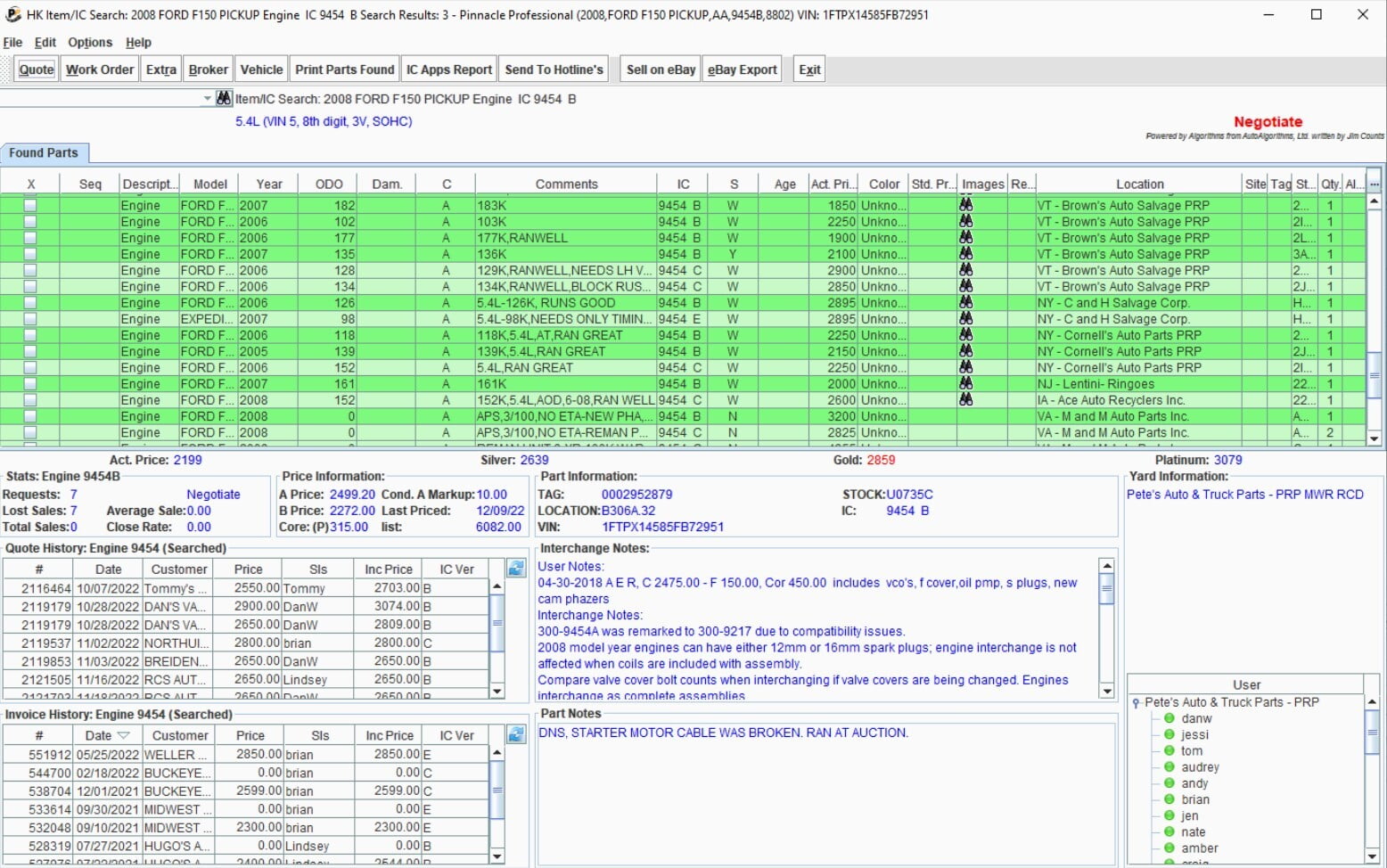Image resolution: width=1387 pixels, height=868 pixels.
Task: Click the green status dot for brian
Action: pos(1170,799)
